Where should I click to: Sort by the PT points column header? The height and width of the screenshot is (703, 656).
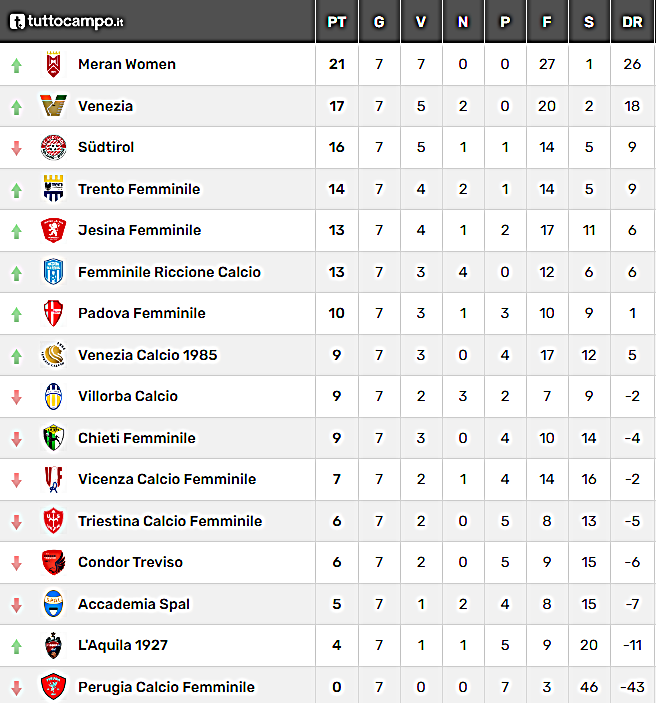coord(337,22)
